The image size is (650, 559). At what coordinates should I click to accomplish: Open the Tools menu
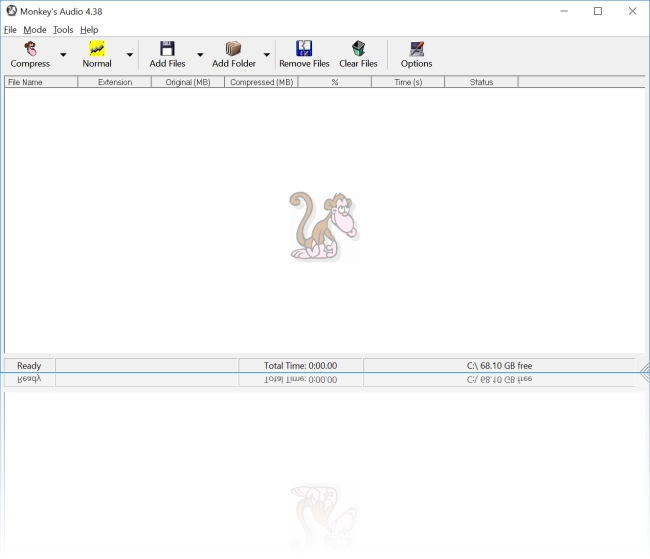click(x=63, y=30)
